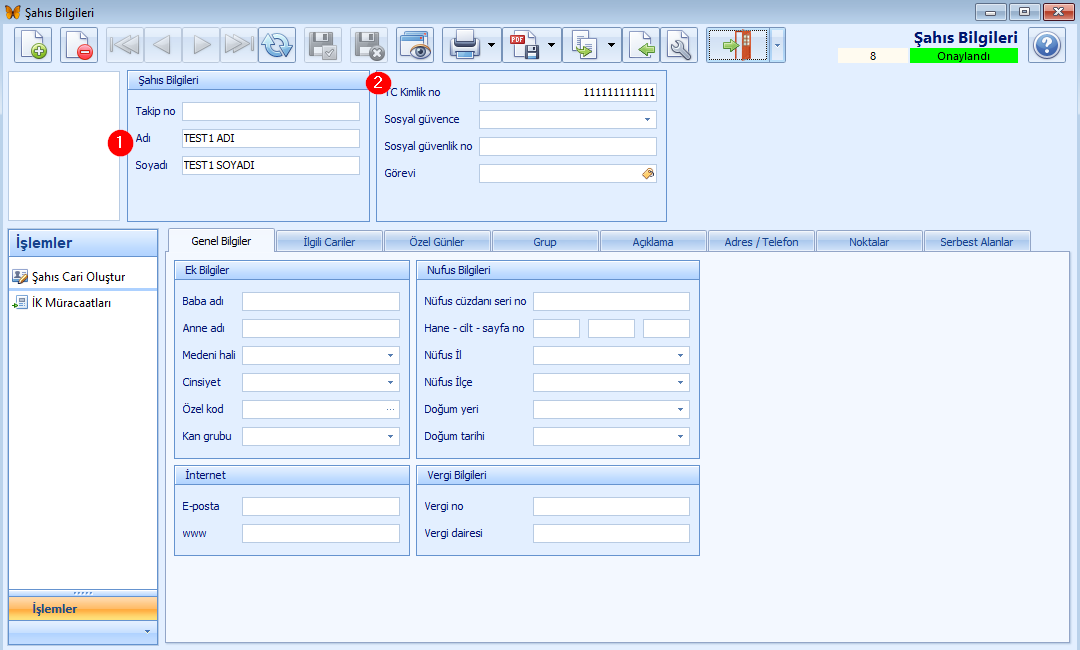Viewport: 1080px width, 650px height.
Task: Expand the navigation pane options arrow below İşlemler
Action: coord(147,631)
